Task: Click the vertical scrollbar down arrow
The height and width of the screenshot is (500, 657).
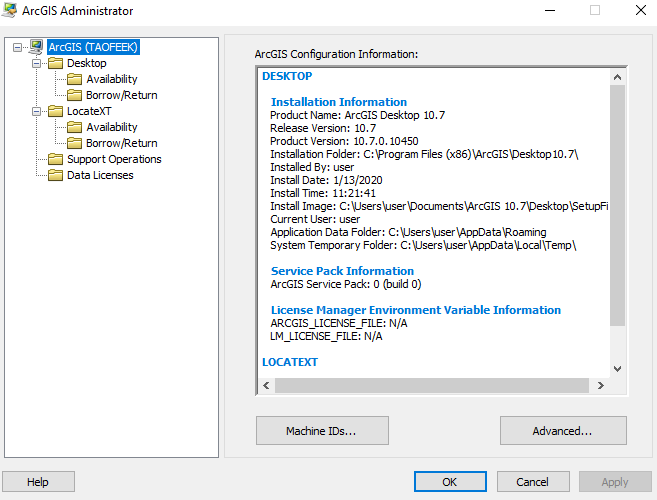Action: tap(617, 369)
